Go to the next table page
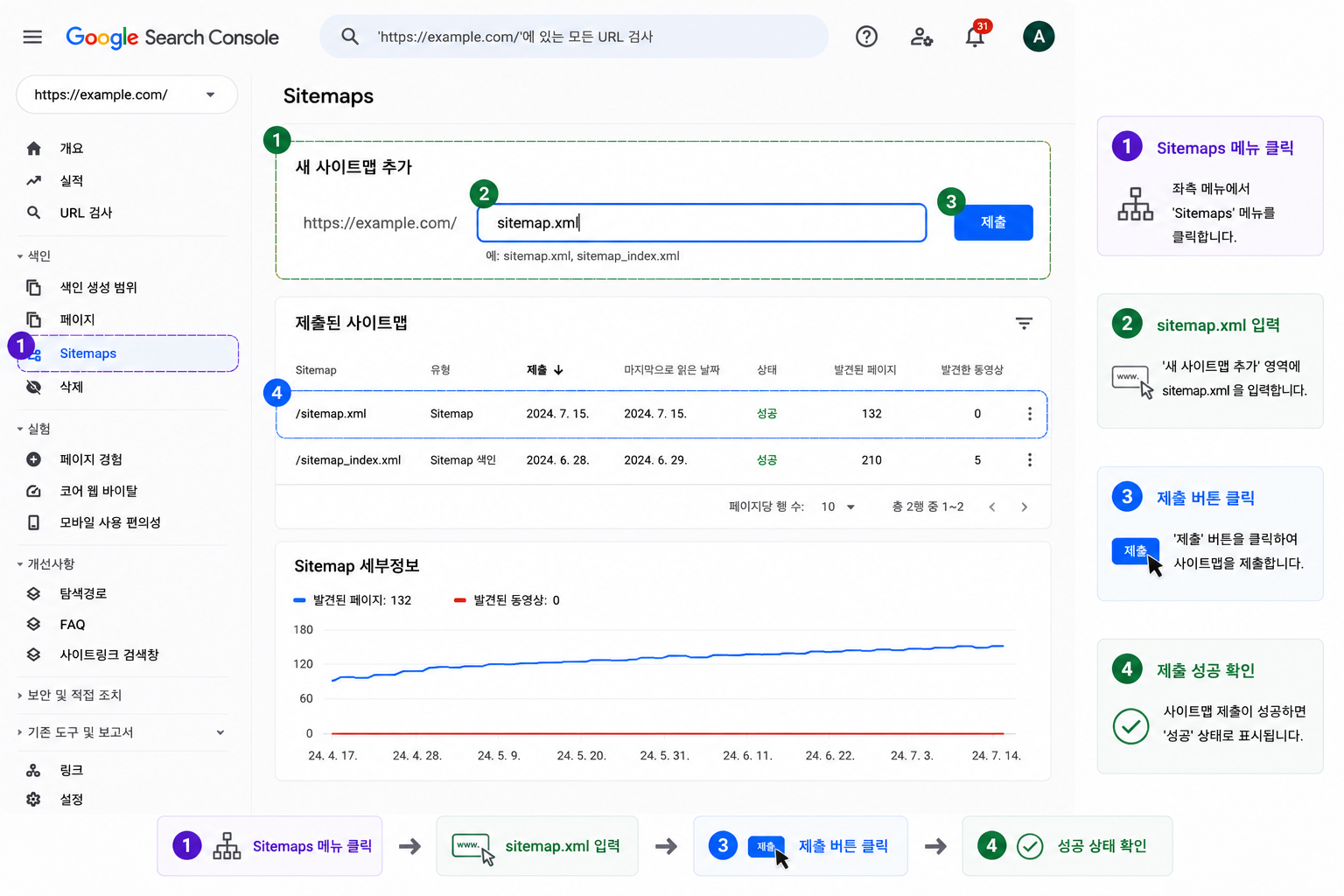Image resolution: width=1344 pixels, height=896 pixels. pyautogui.click(x=1025, y=507)
